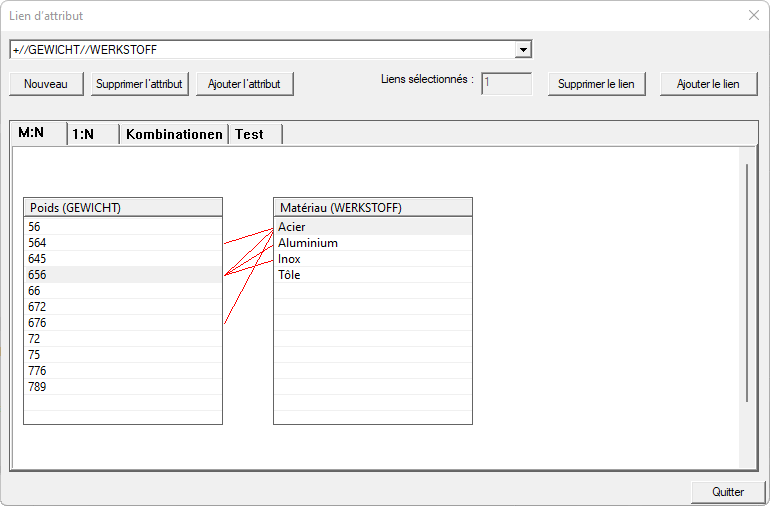This screenshot has width=770, height=506.
Task: Click the vertical scrollbar in the M:N panel
Action: [747, 283]
